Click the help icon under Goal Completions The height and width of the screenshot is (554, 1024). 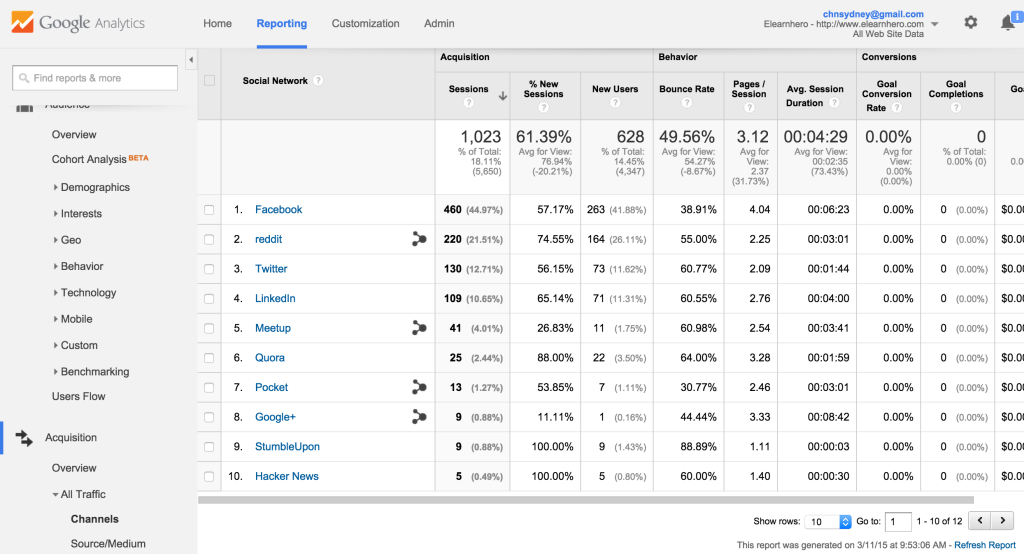955,107
